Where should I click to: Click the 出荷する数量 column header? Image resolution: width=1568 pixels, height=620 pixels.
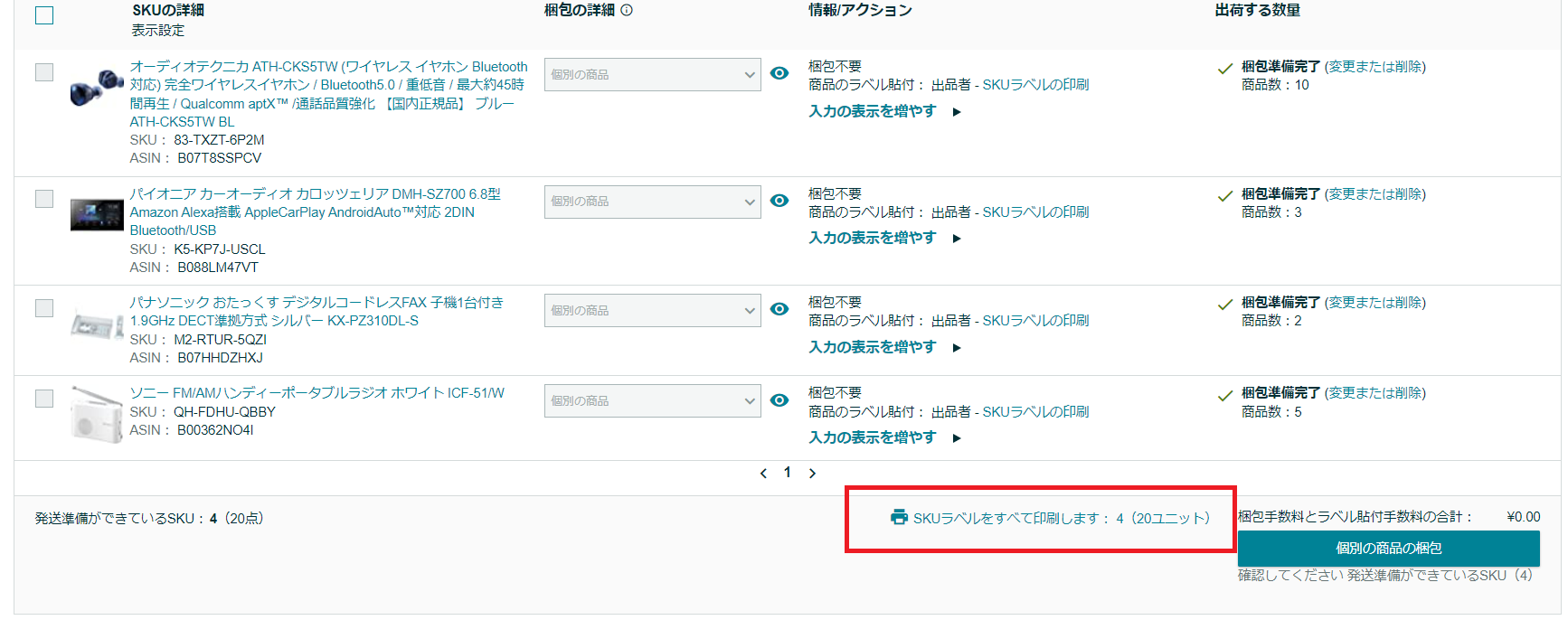click(x=1258, y=10)
